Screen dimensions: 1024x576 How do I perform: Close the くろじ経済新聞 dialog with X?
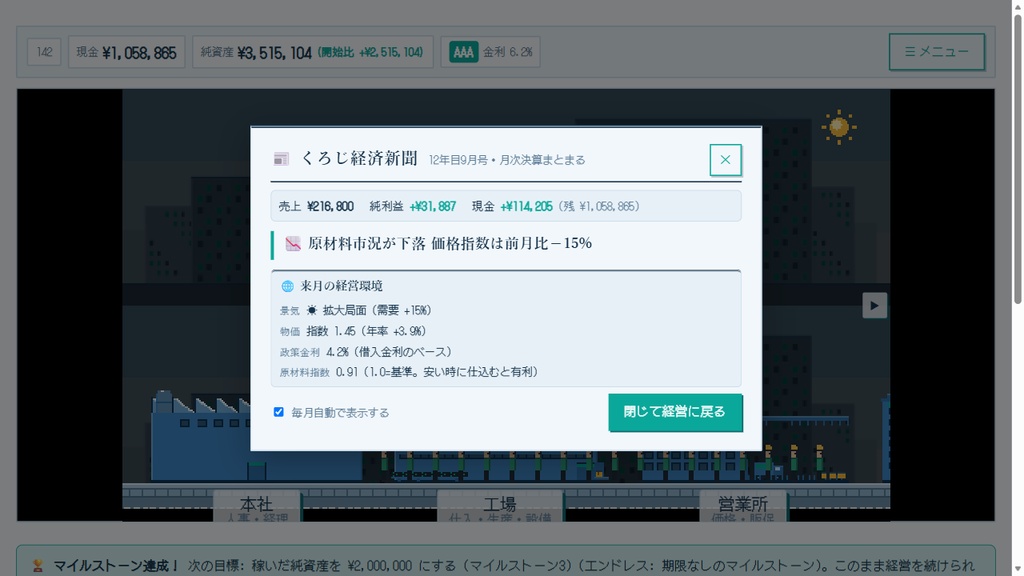point(725,160)
